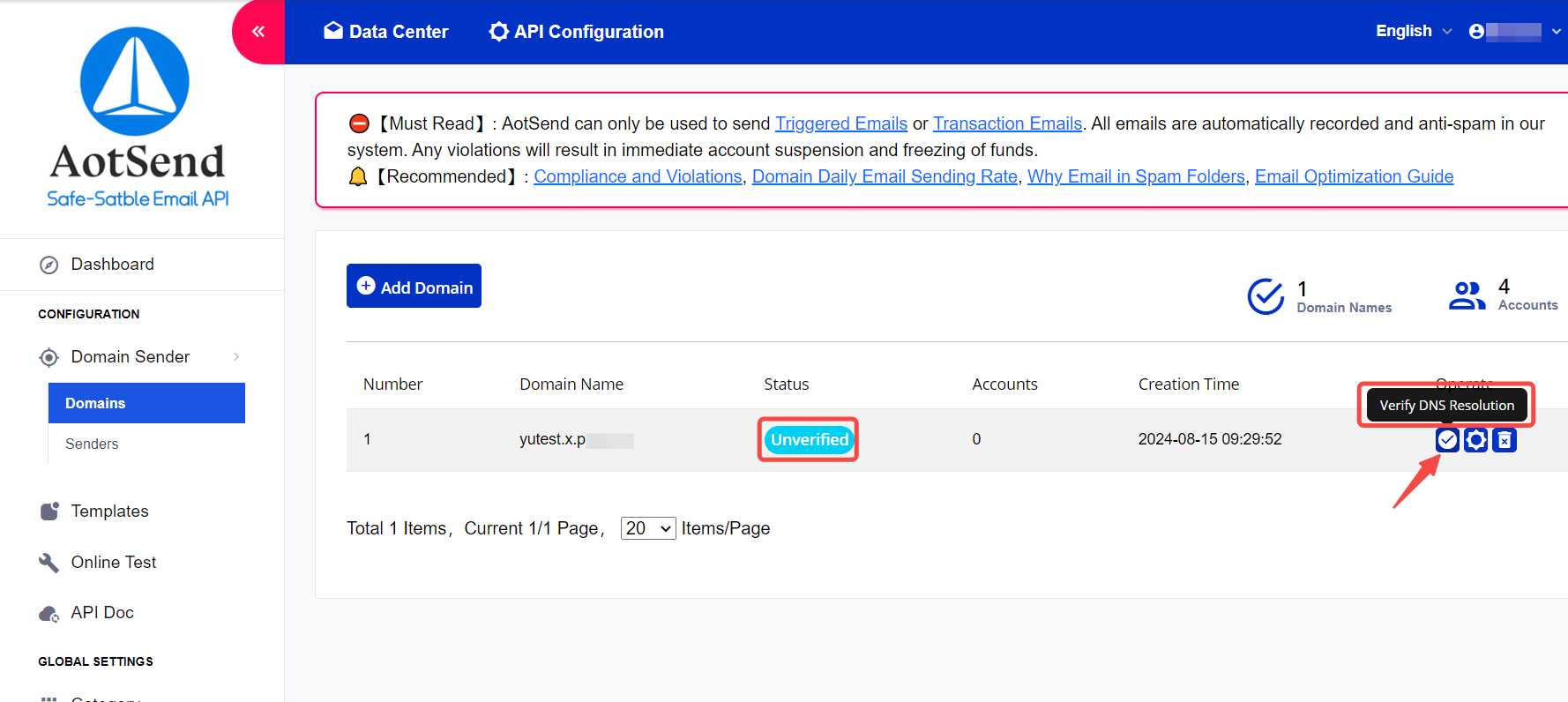Click the Domain Sender target icon
The height and width of the screenshot is (702, 1568).
click(x=49, y=357)
